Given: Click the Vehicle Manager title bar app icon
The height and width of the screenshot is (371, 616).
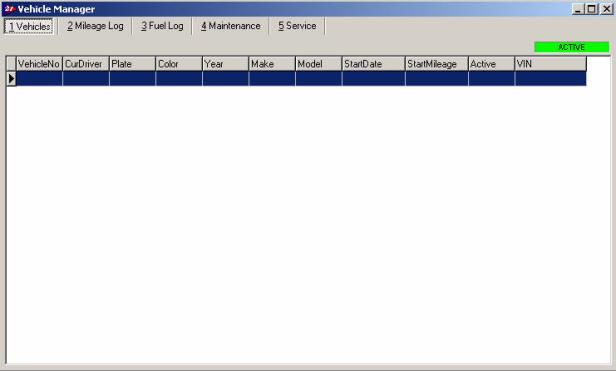Looking at the screenshot, I should pyautogui.click(x=9, y=9).
